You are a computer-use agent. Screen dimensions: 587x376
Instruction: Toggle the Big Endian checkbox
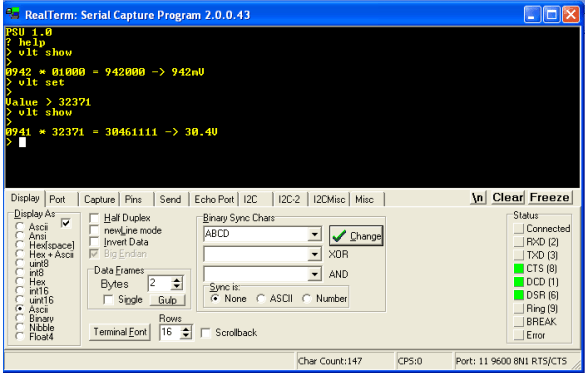[94, 254]
